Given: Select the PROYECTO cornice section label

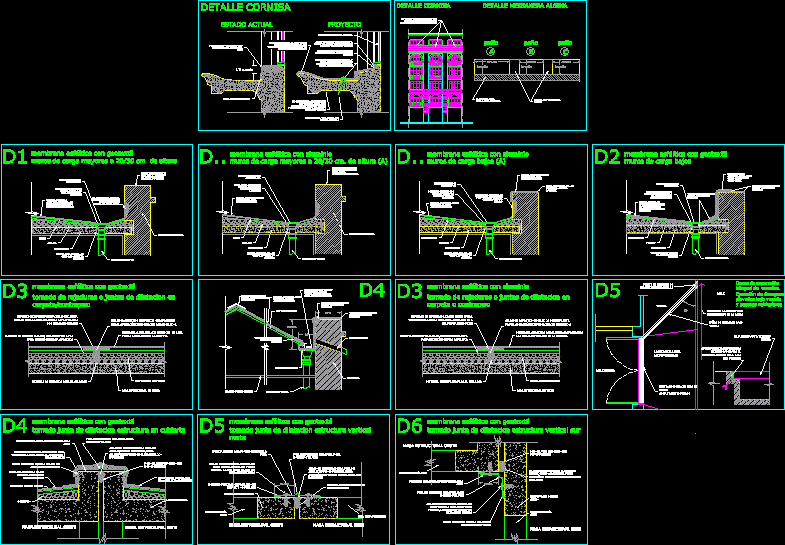Looking at the screenshot, I should tap(344, 25).
